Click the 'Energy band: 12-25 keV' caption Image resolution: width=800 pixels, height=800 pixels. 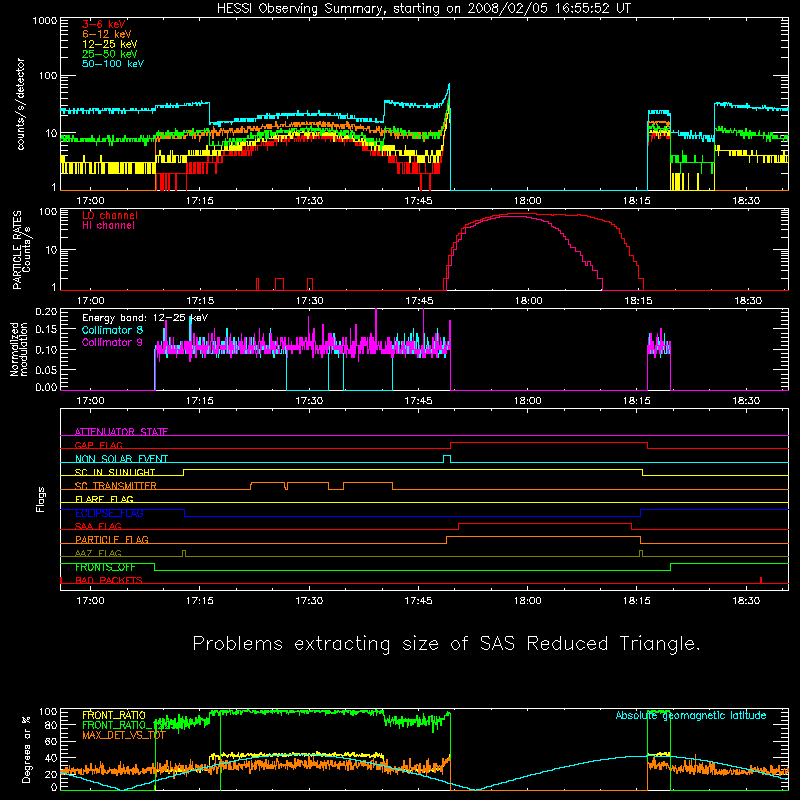145,318
